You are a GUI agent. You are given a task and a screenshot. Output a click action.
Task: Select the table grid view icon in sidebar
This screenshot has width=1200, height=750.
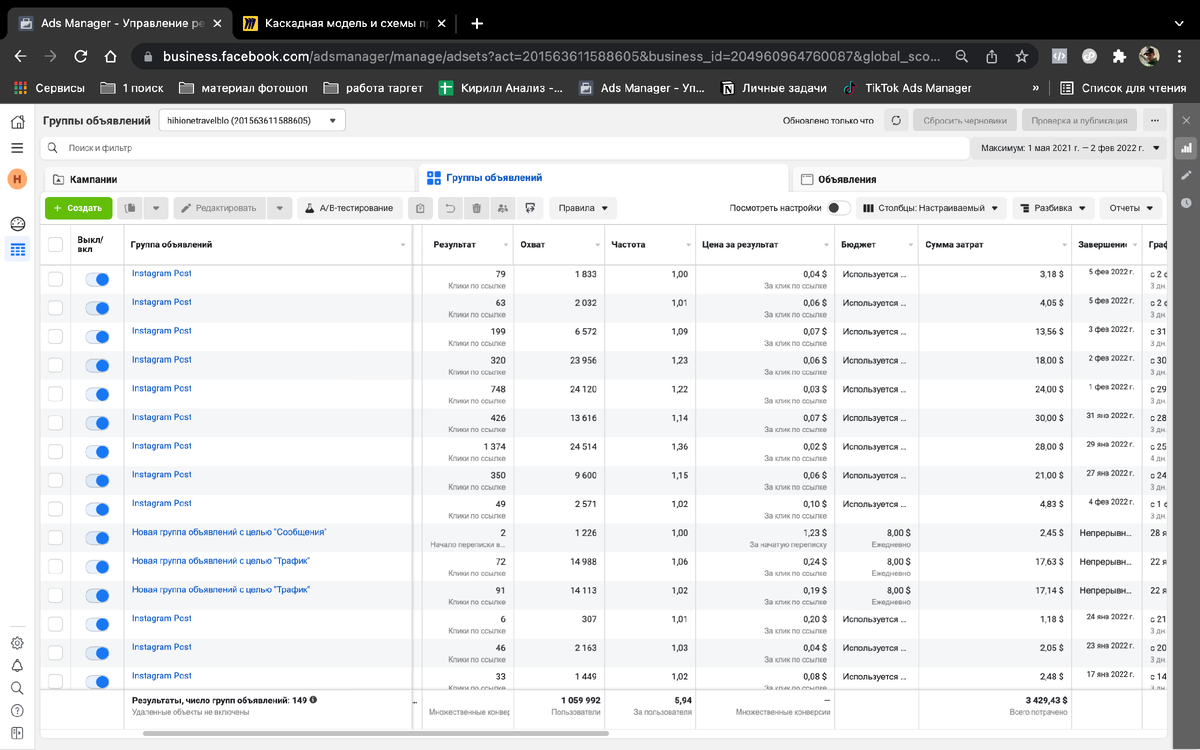(x=17, y=250)
